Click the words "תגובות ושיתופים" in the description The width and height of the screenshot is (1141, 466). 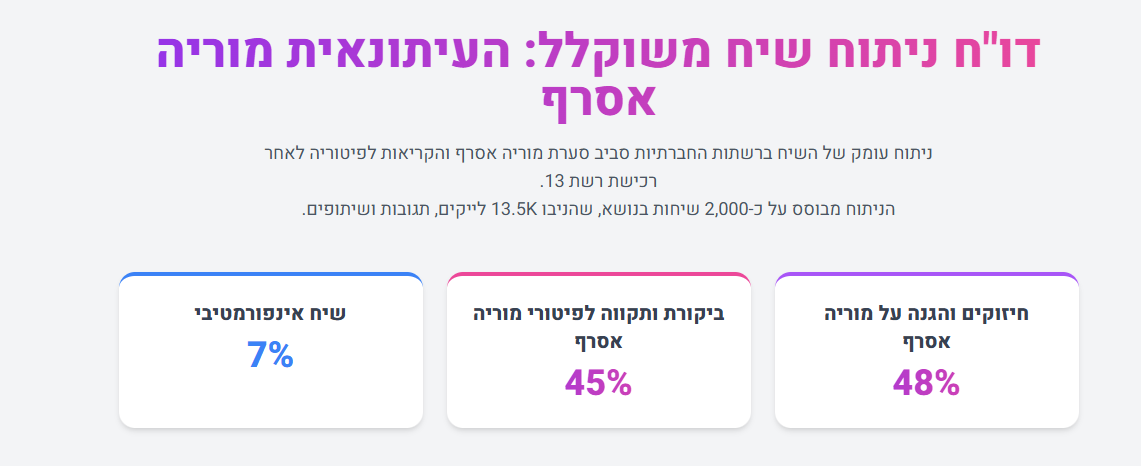(360, 209)
